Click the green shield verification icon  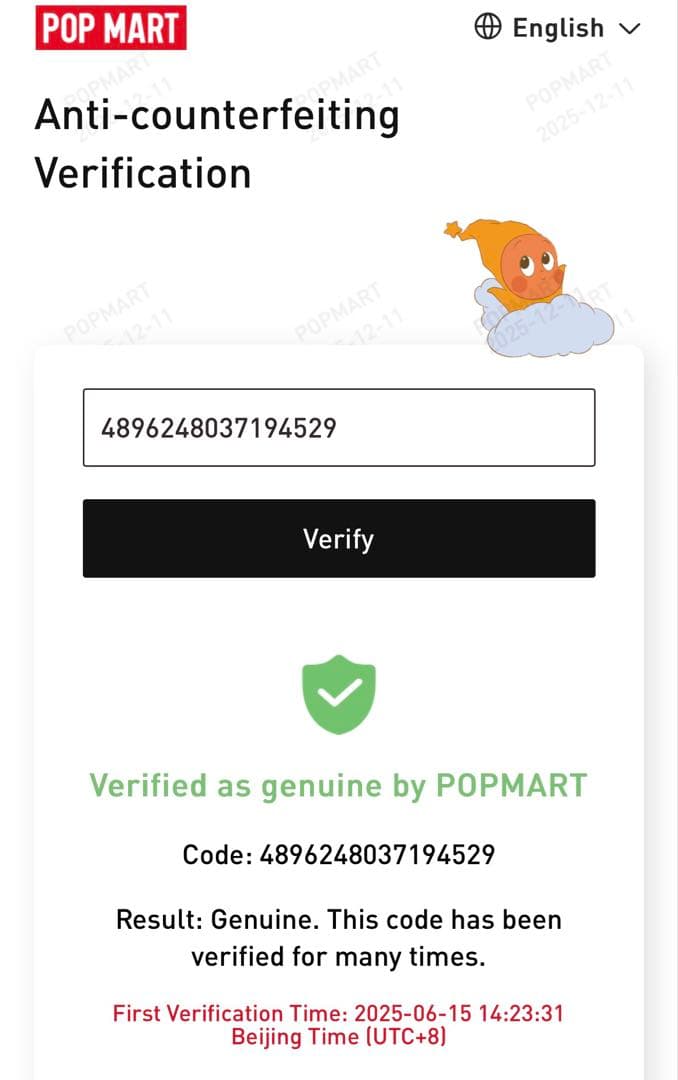[339, 694]
